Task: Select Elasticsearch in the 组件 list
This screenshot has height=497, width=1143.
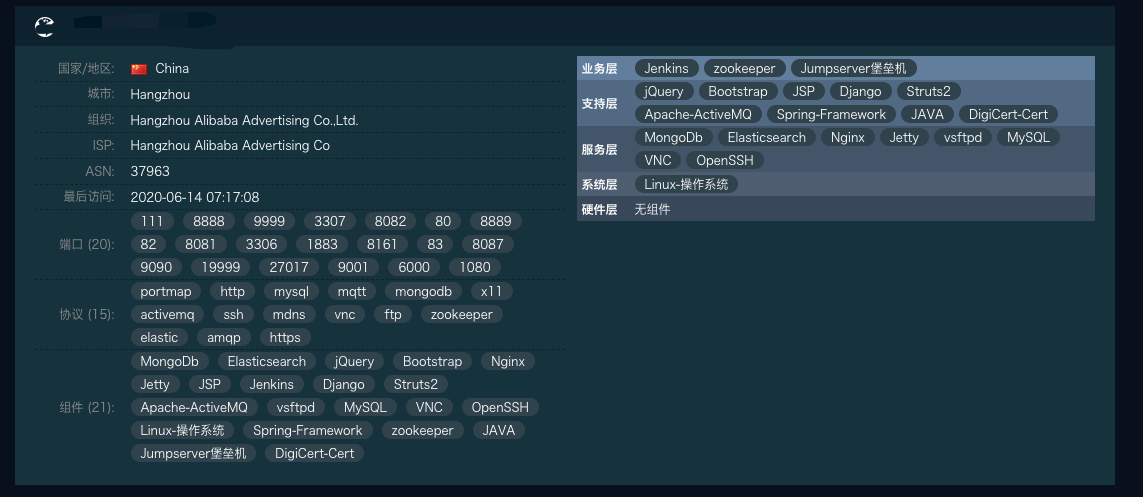Action: pos(267,361)
